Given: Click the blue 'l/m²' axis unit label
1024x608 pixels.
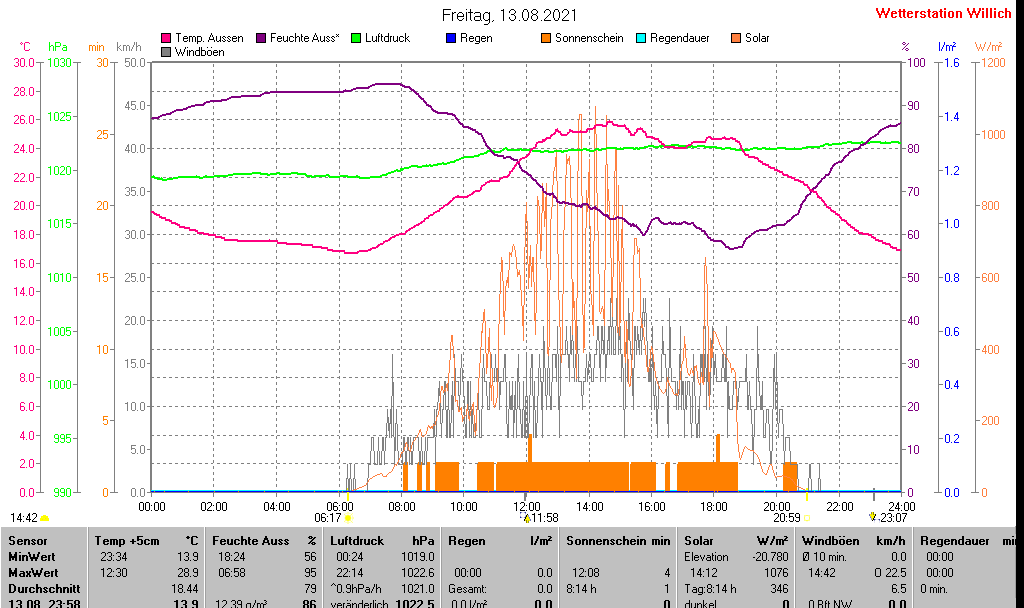Looking at the screenshot, I should [x=947, y=47].
